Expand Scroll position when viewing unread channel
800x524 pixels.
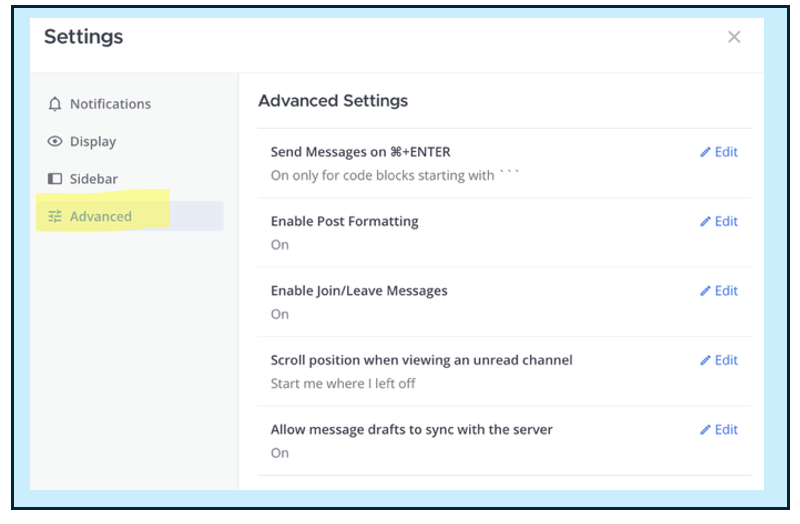point(421,360)
